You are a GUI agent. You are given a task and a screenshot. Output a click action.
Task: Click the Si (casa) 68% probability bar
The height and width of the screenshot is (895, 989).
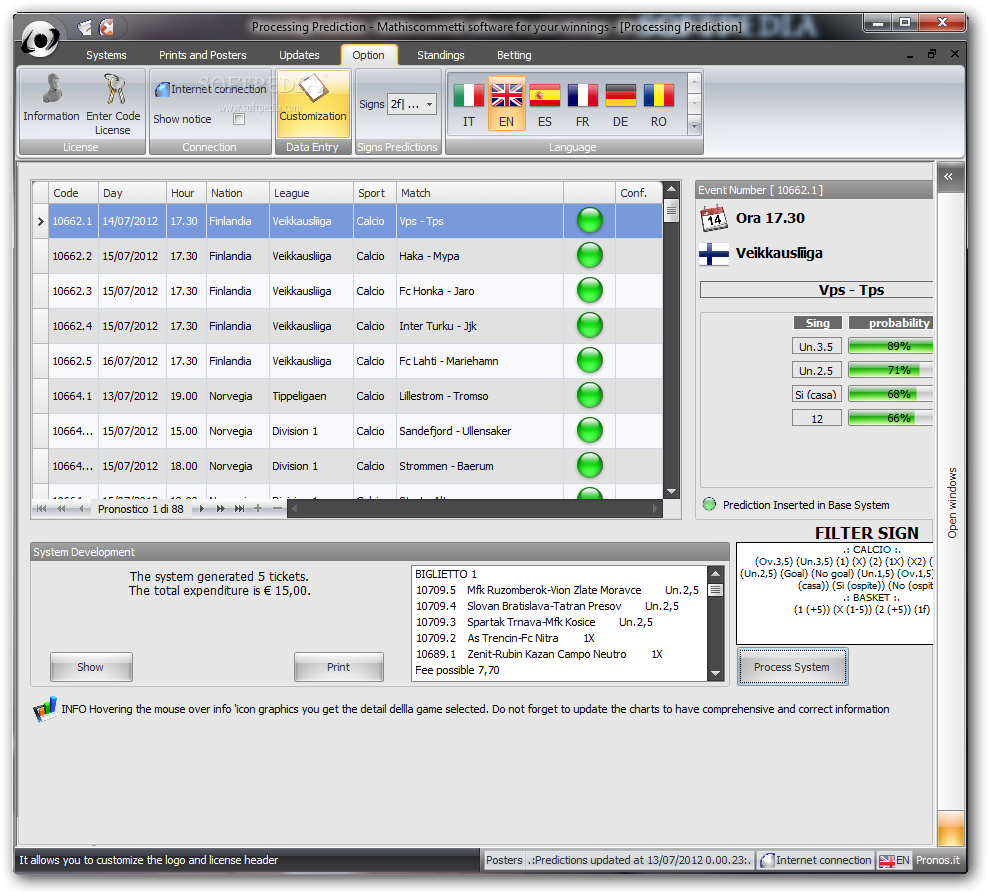891,394
